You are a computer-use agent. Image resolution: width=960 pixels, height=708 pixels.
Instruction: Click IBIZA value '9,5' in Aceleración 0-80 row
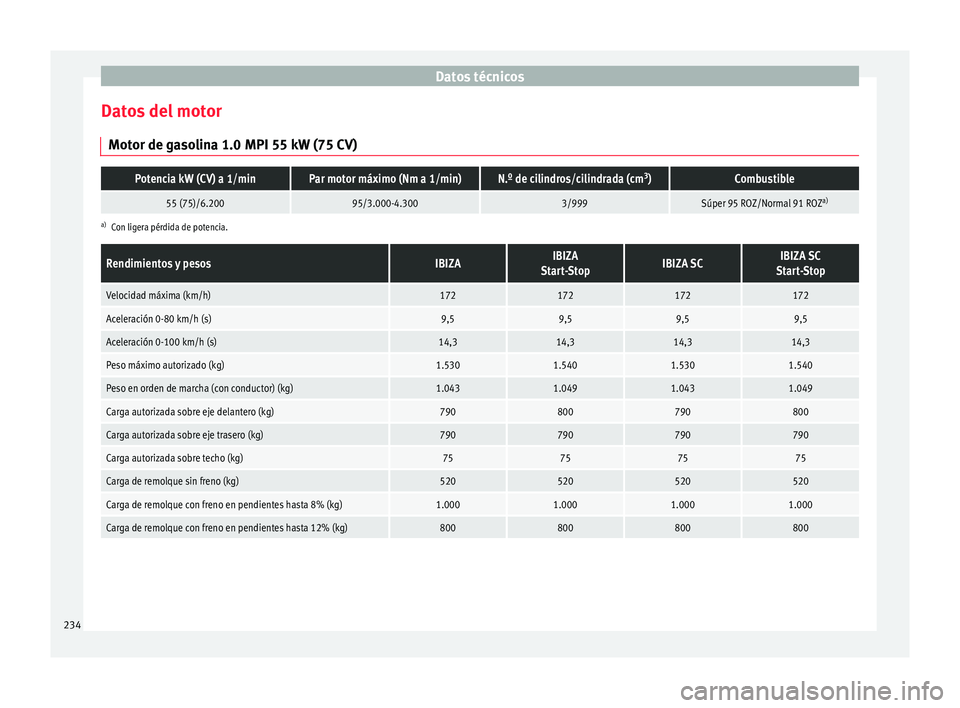(448, 318)
